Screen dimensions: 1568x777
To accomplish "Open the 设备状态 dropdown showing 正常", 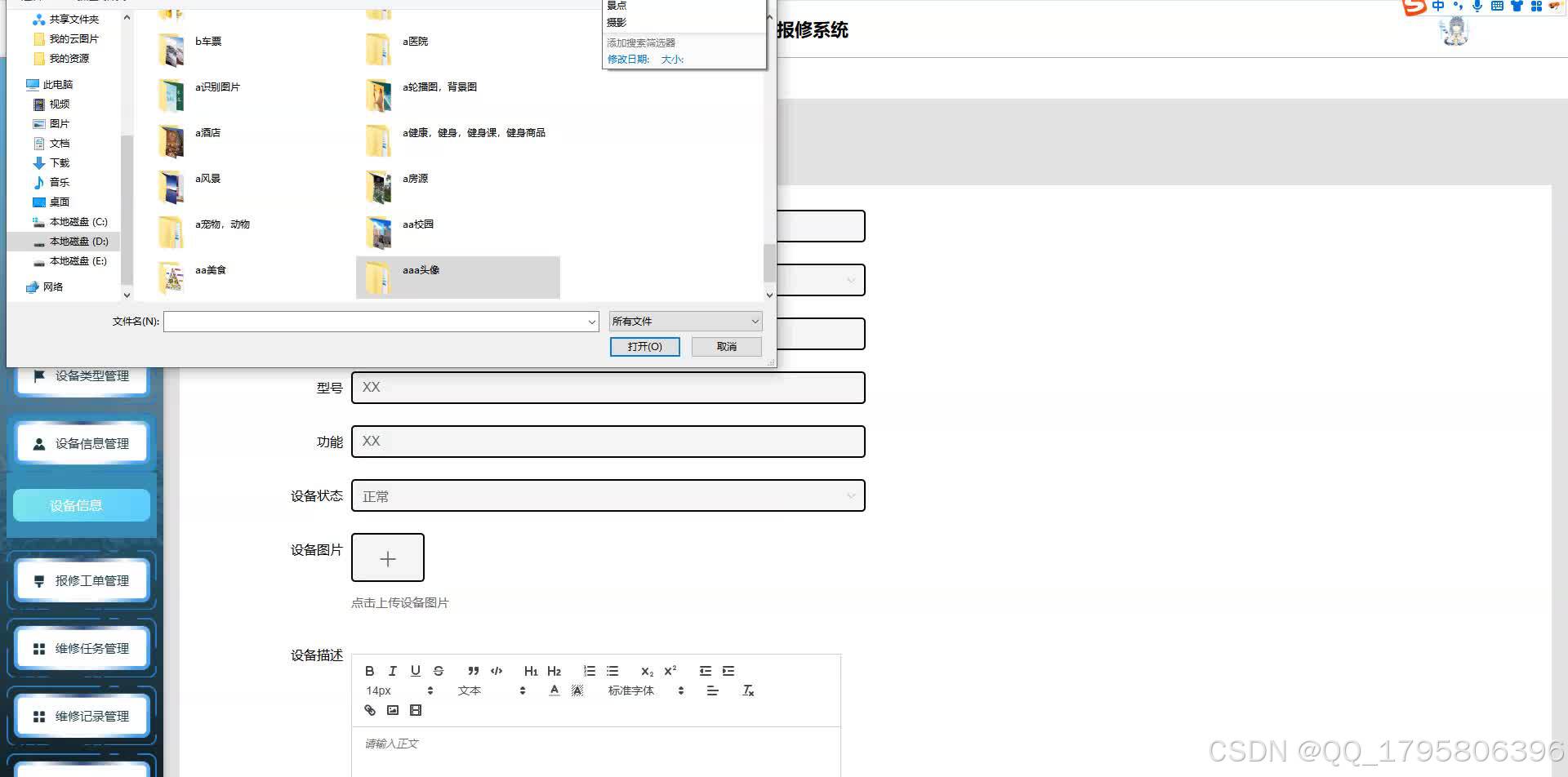I will pyautogui.click(x=608, y=495).
